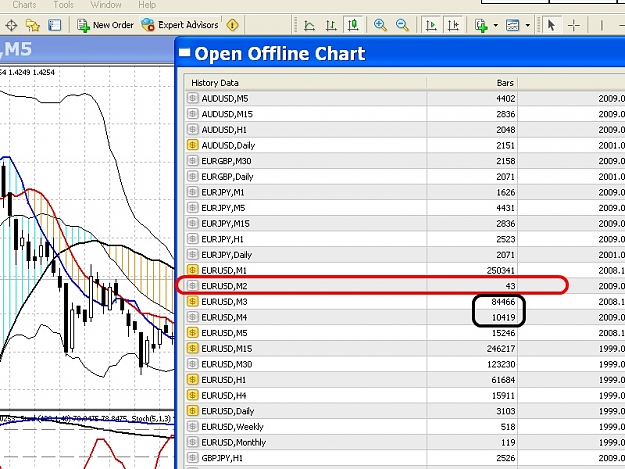625x469 pixels.
Task: Click the 250341 bars value
Action: pos(501,271)
